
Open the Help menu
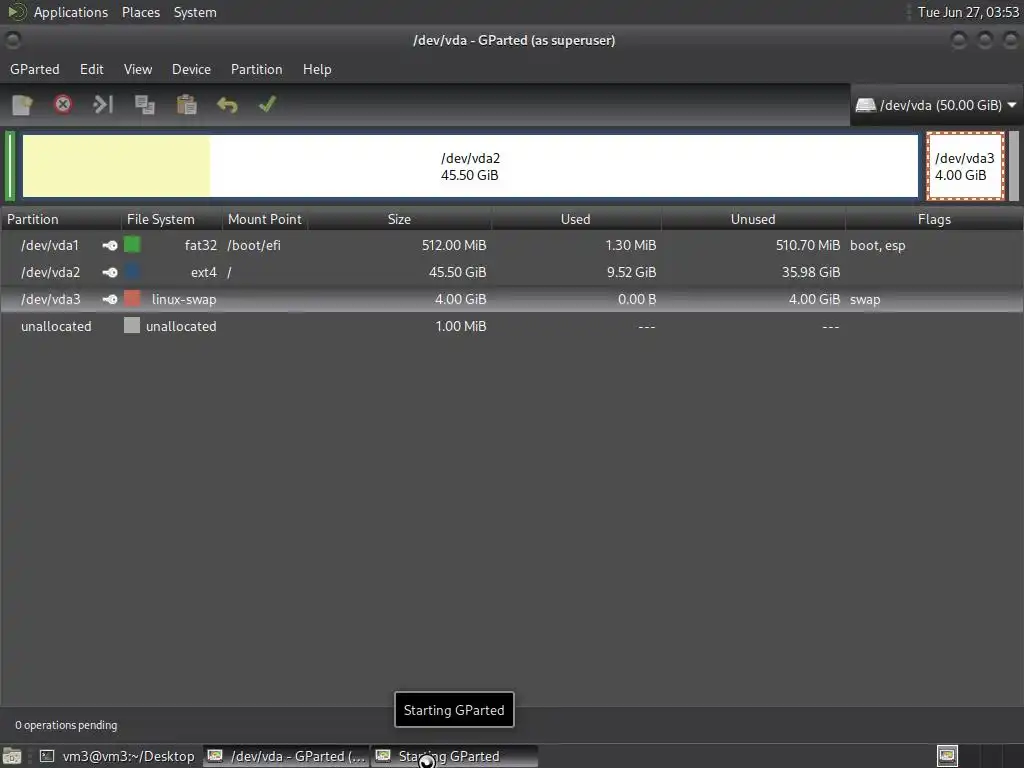(x=317, y=69)
